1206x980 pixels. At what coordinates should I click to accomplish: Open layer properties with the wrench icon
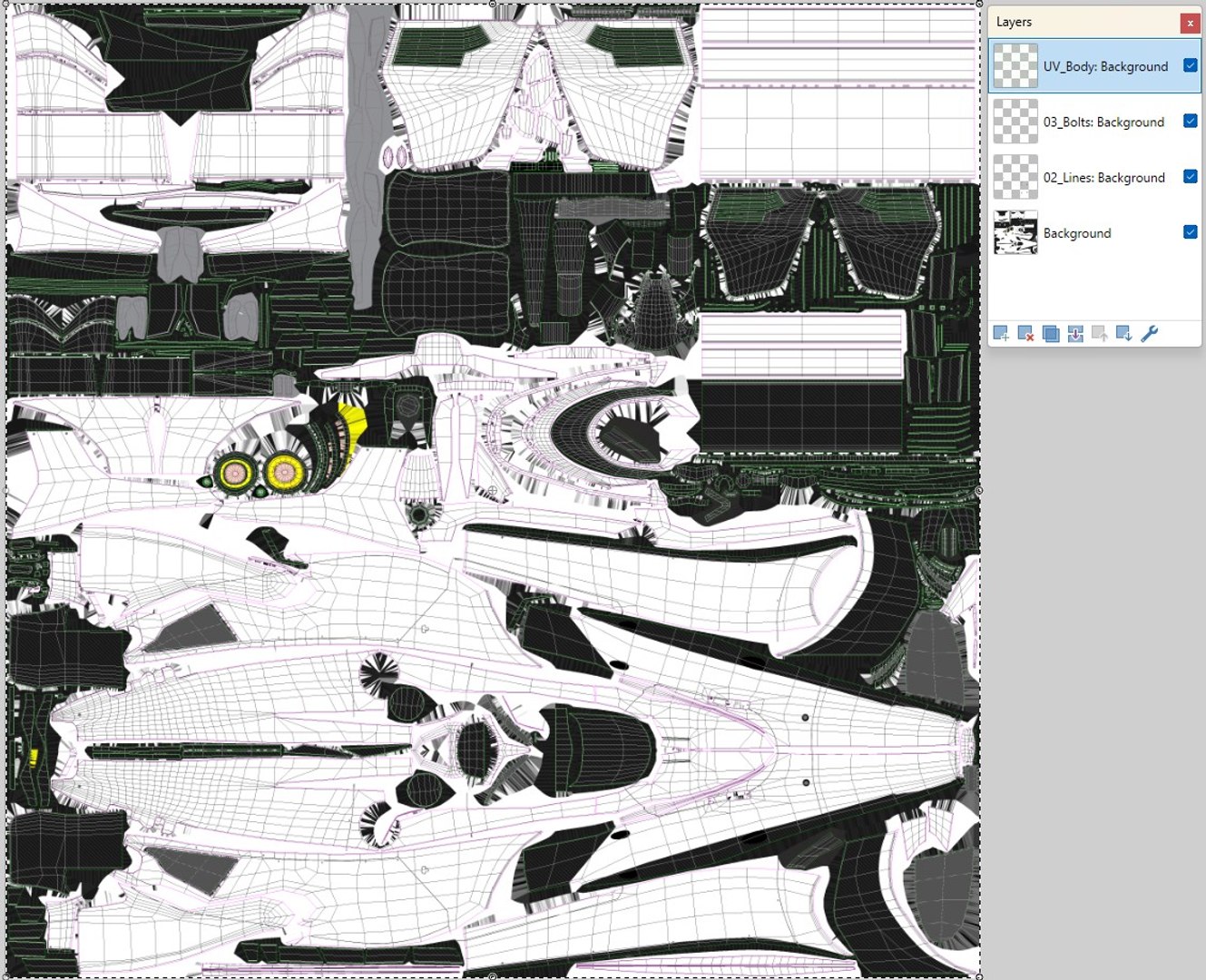tap(1149, 334)
